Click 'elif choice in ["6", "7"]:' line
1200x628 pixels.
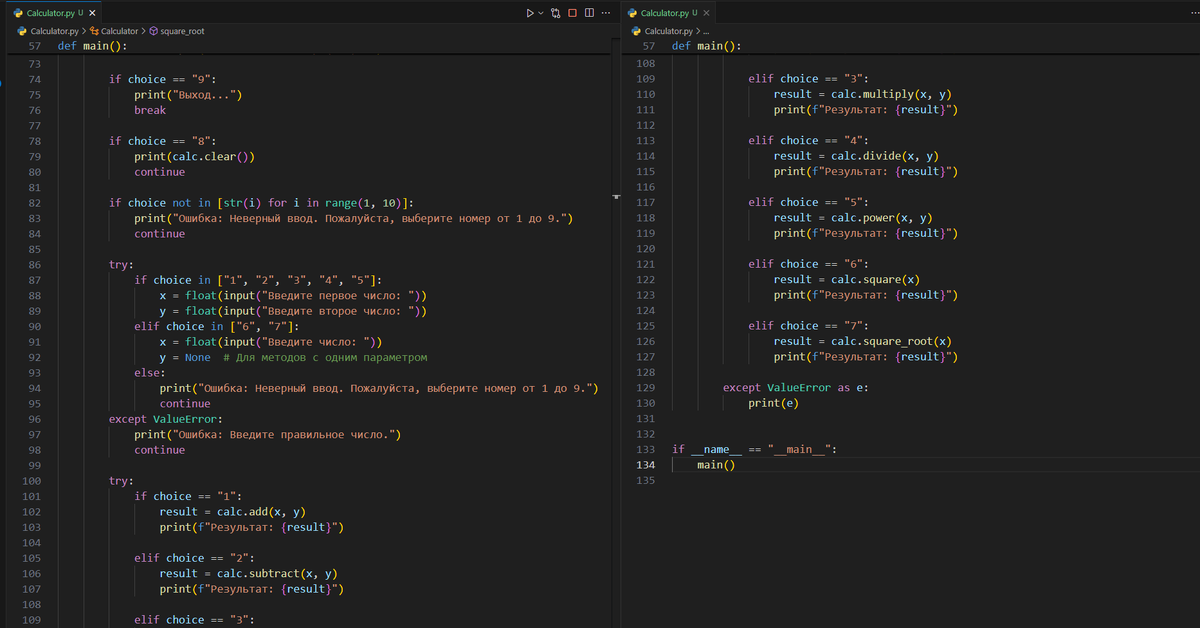pyautogui.click(x=215, y=327)
